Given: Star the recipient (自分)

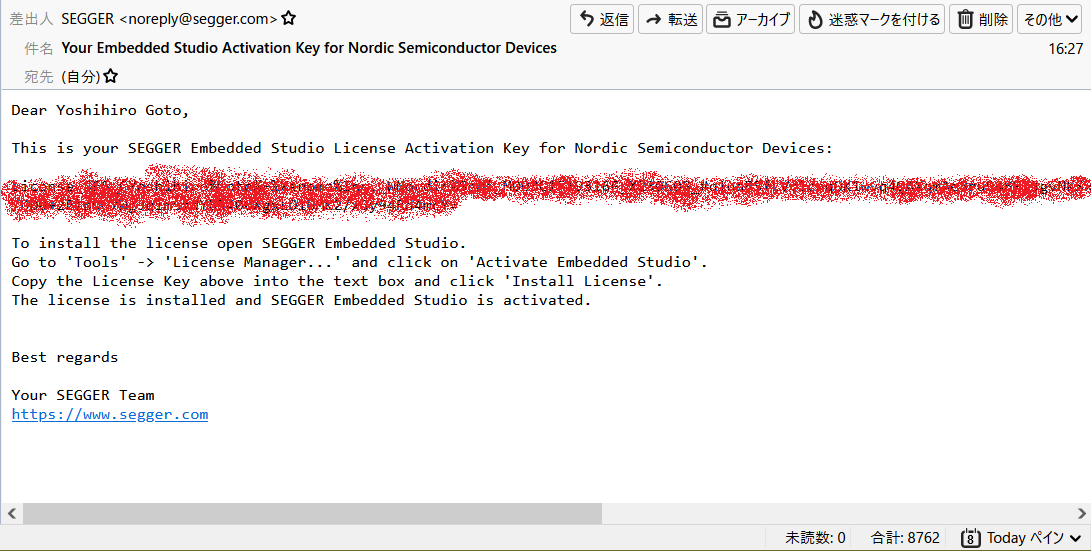Looking at the screenshot, I should point(111,76).
